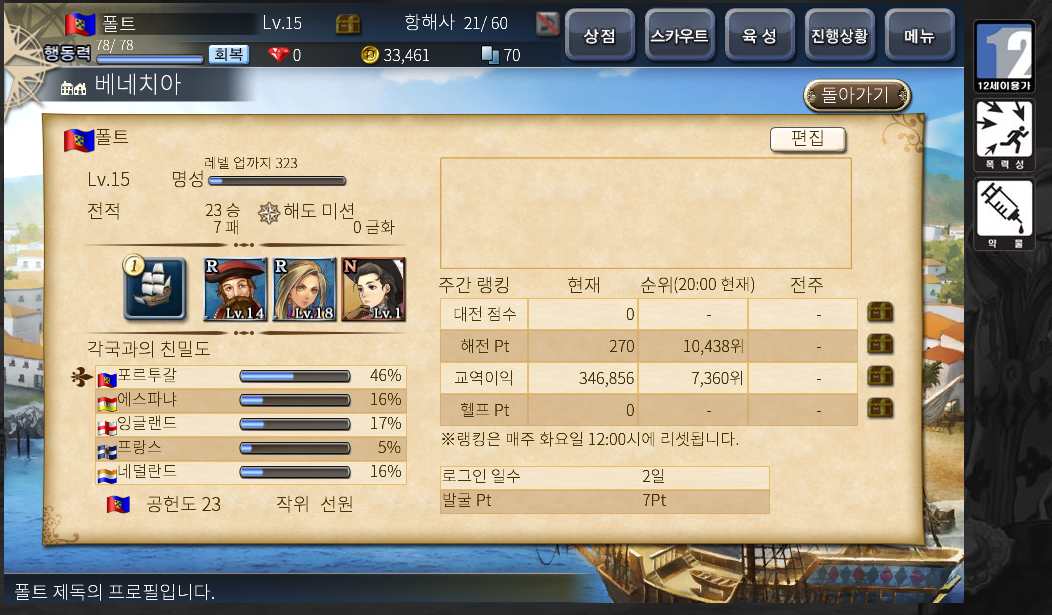1052x615 pixels.
Task: Open the 상점 shop menu
Action: coord(599,36)
